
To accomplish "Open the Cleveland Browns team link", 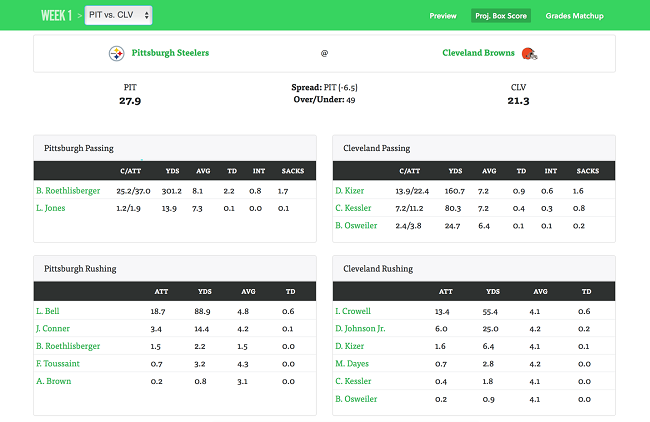I will [478, 53].
